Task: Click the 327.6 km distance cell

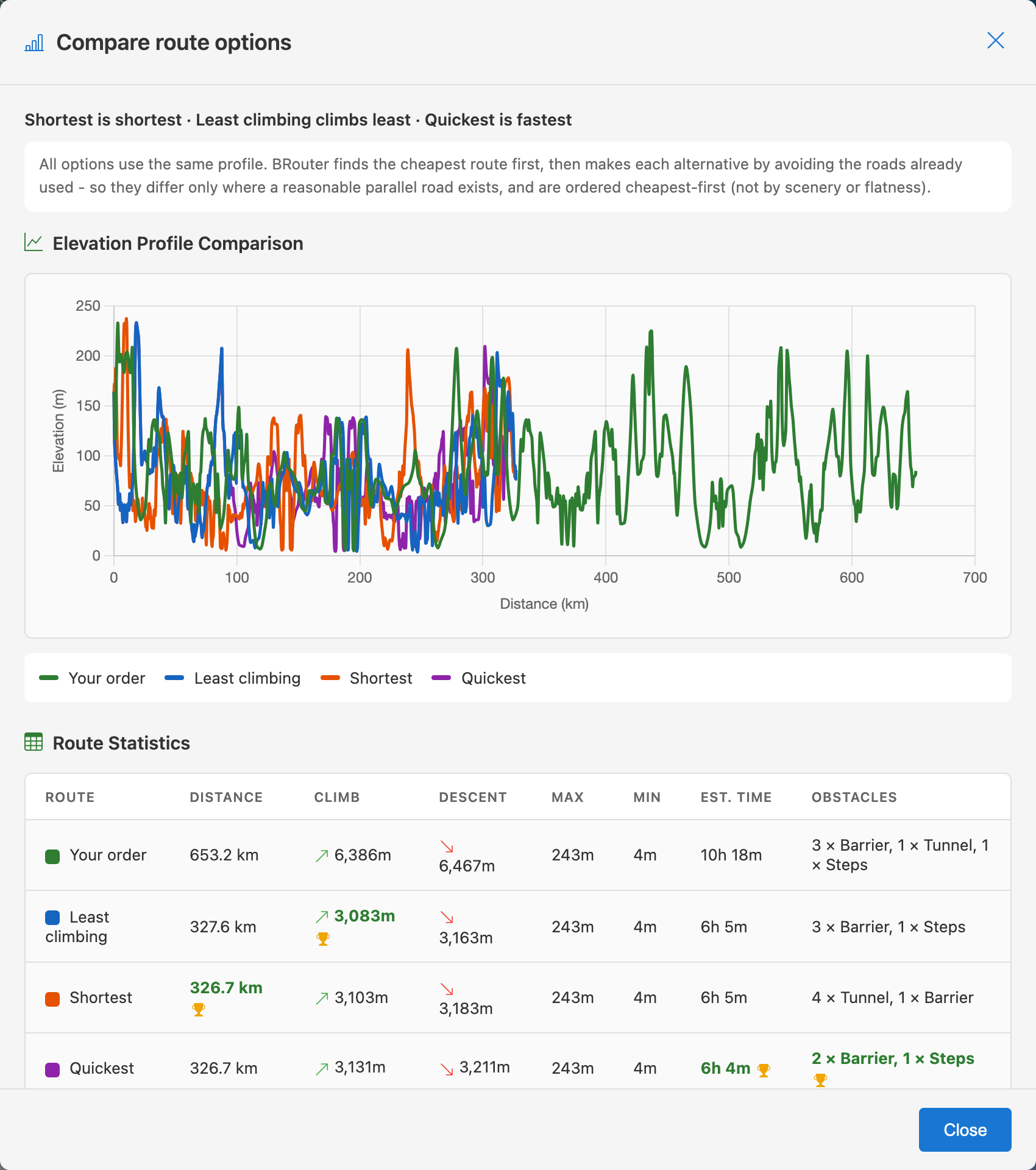Action: click(x=222, y=927)
